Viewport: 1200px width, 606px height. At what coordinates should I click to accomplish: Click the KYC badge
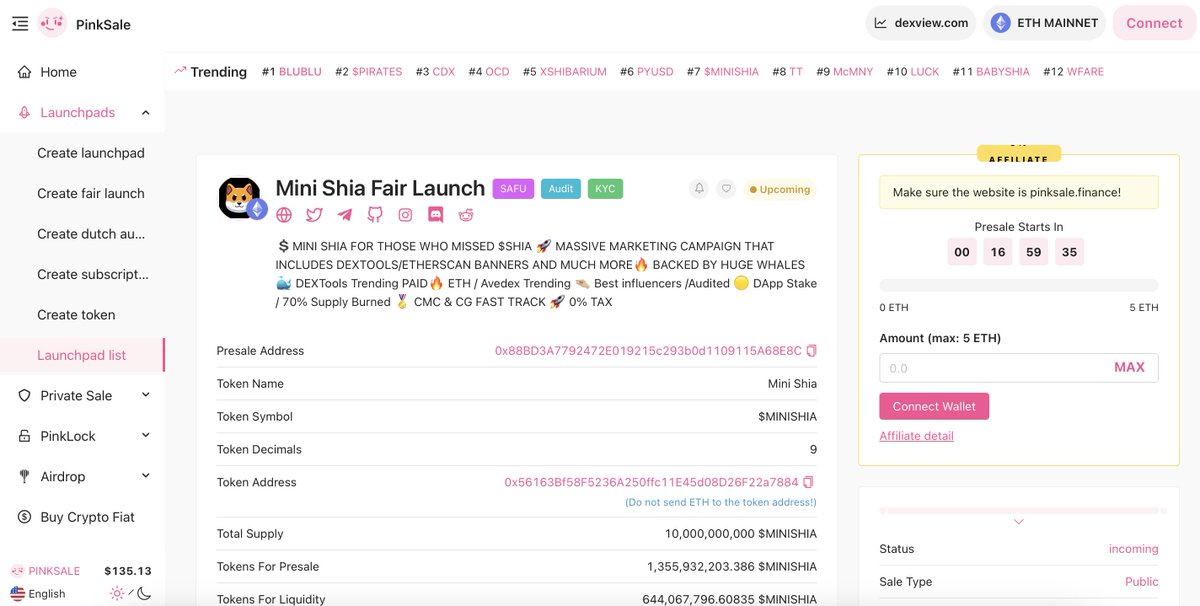tap(605, 188)
